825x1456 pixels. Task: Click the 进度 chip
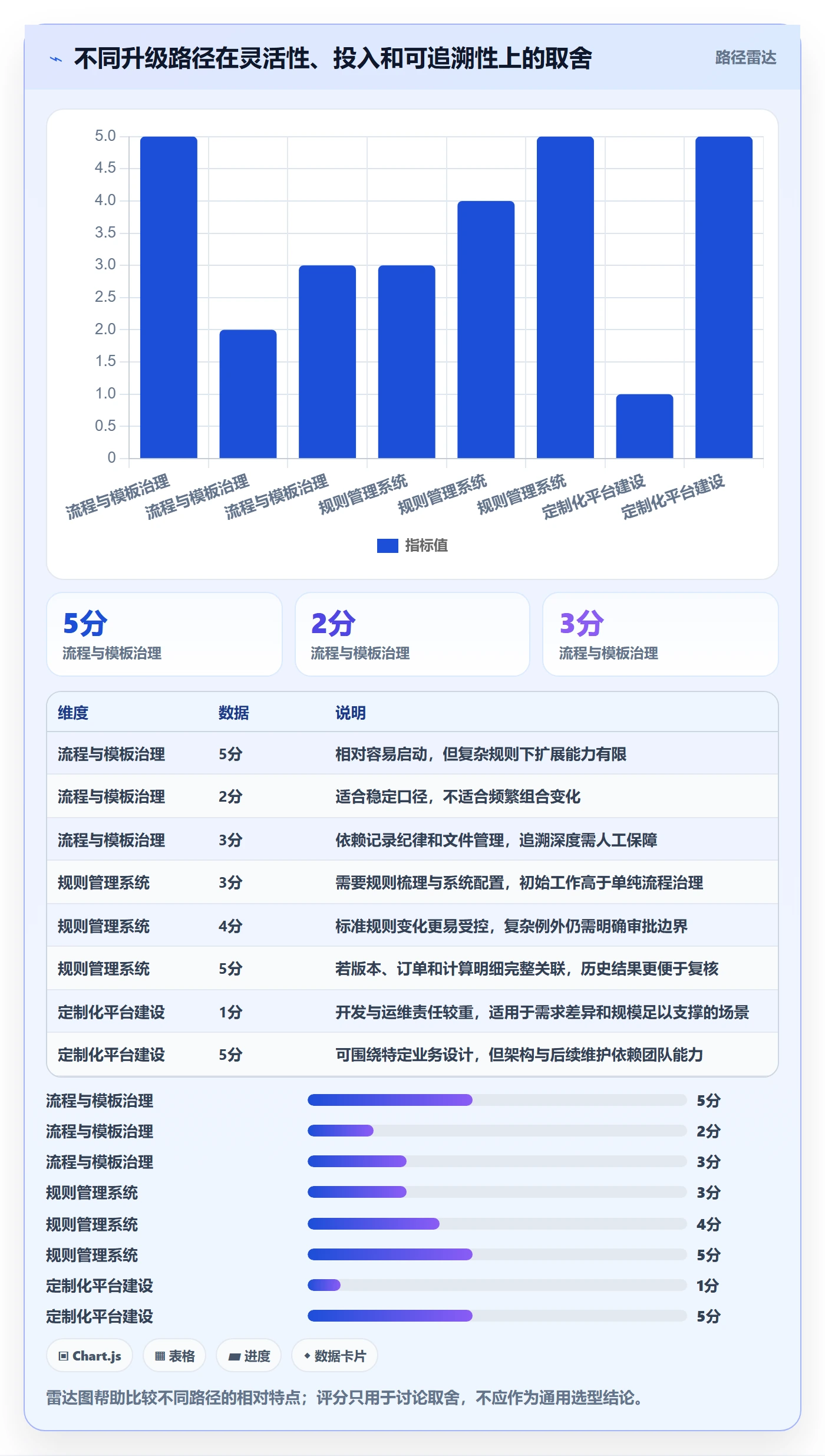[249, 1356]
